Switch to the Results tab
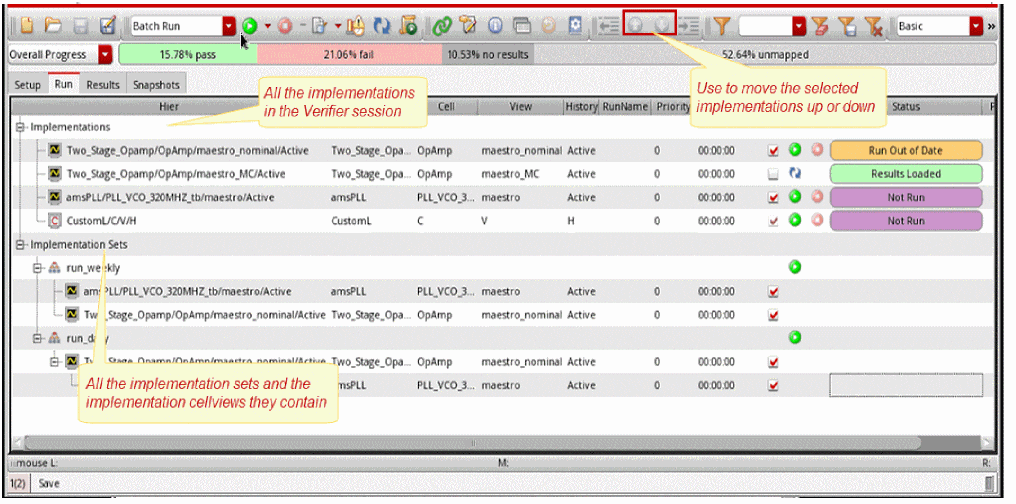Screen dimensions: 1016x504 102,85
